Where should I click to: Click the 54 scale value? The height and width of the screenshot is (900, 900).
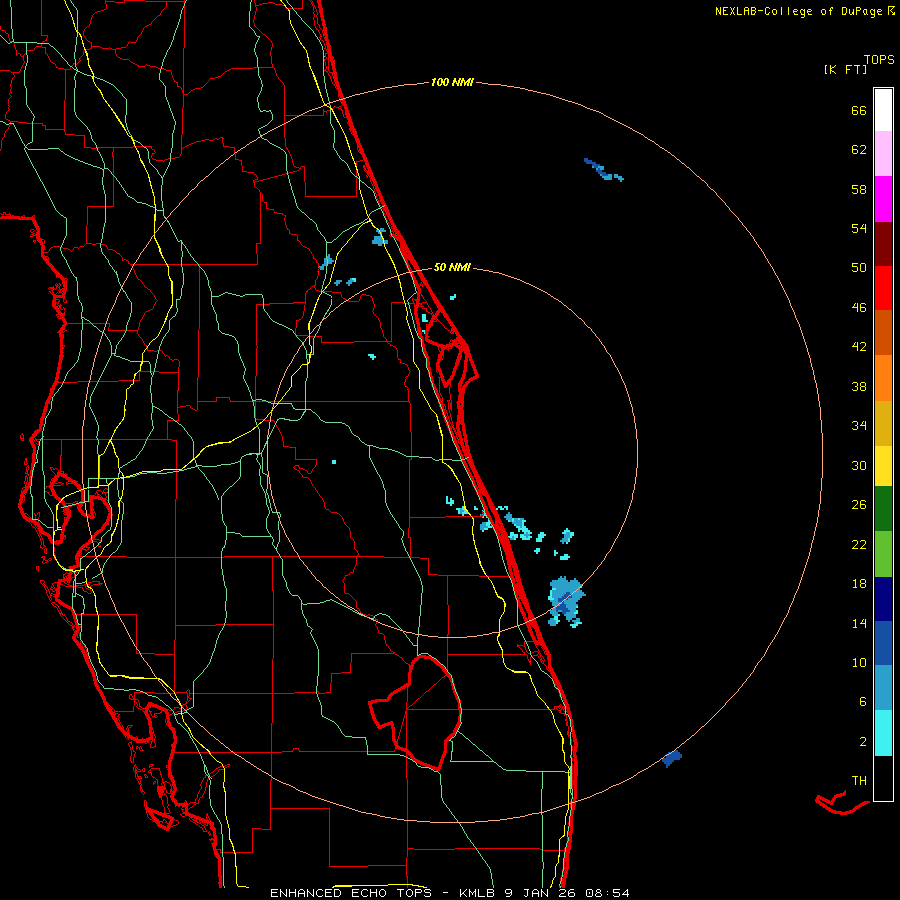tap(859, 228)
